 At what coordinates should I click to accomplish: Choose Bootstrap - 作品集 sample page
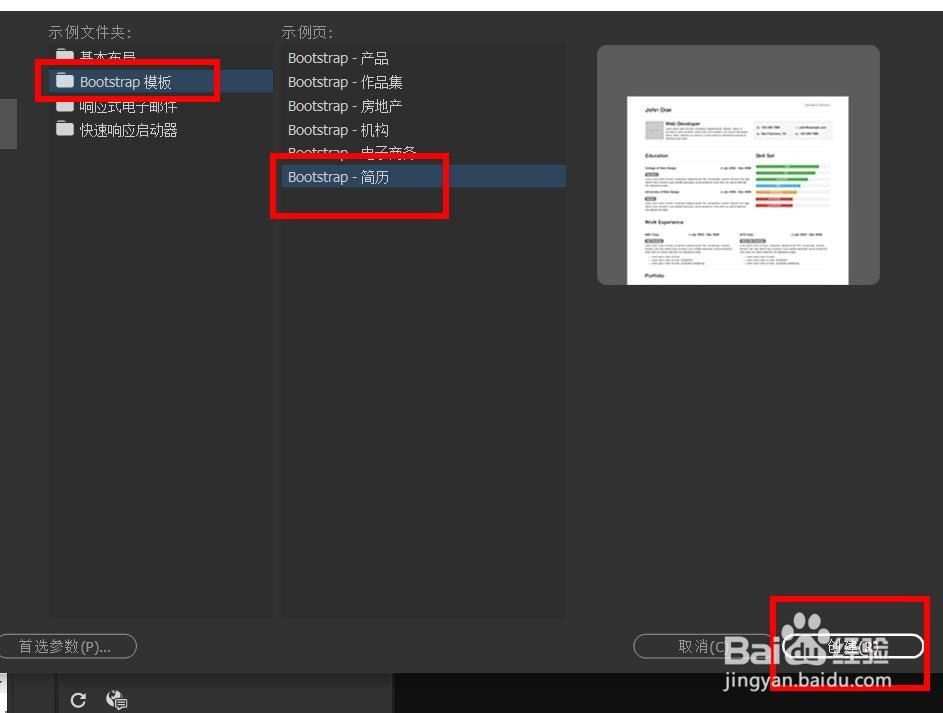(423, 82)
